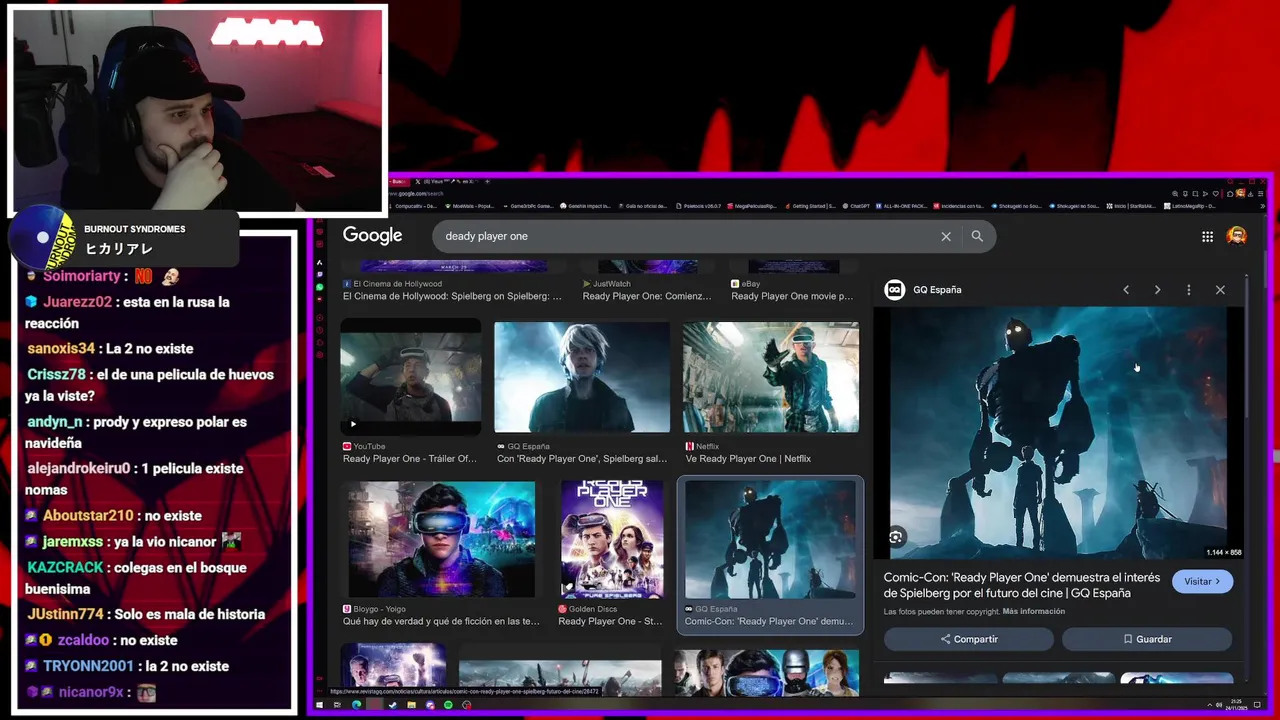
Task: Switch to the X (Twitter) browser tab
Action: point(446,181)
